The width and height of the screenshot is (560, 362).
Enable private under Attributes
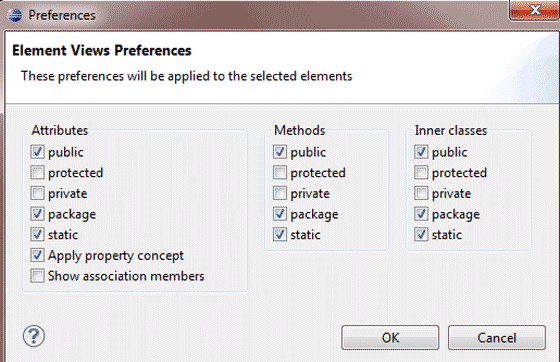point(37,193)
